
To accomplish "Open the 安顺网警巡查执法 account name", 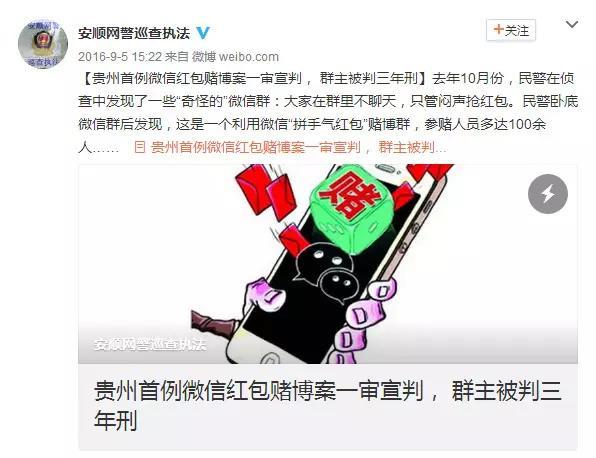I will coord(134,33).
